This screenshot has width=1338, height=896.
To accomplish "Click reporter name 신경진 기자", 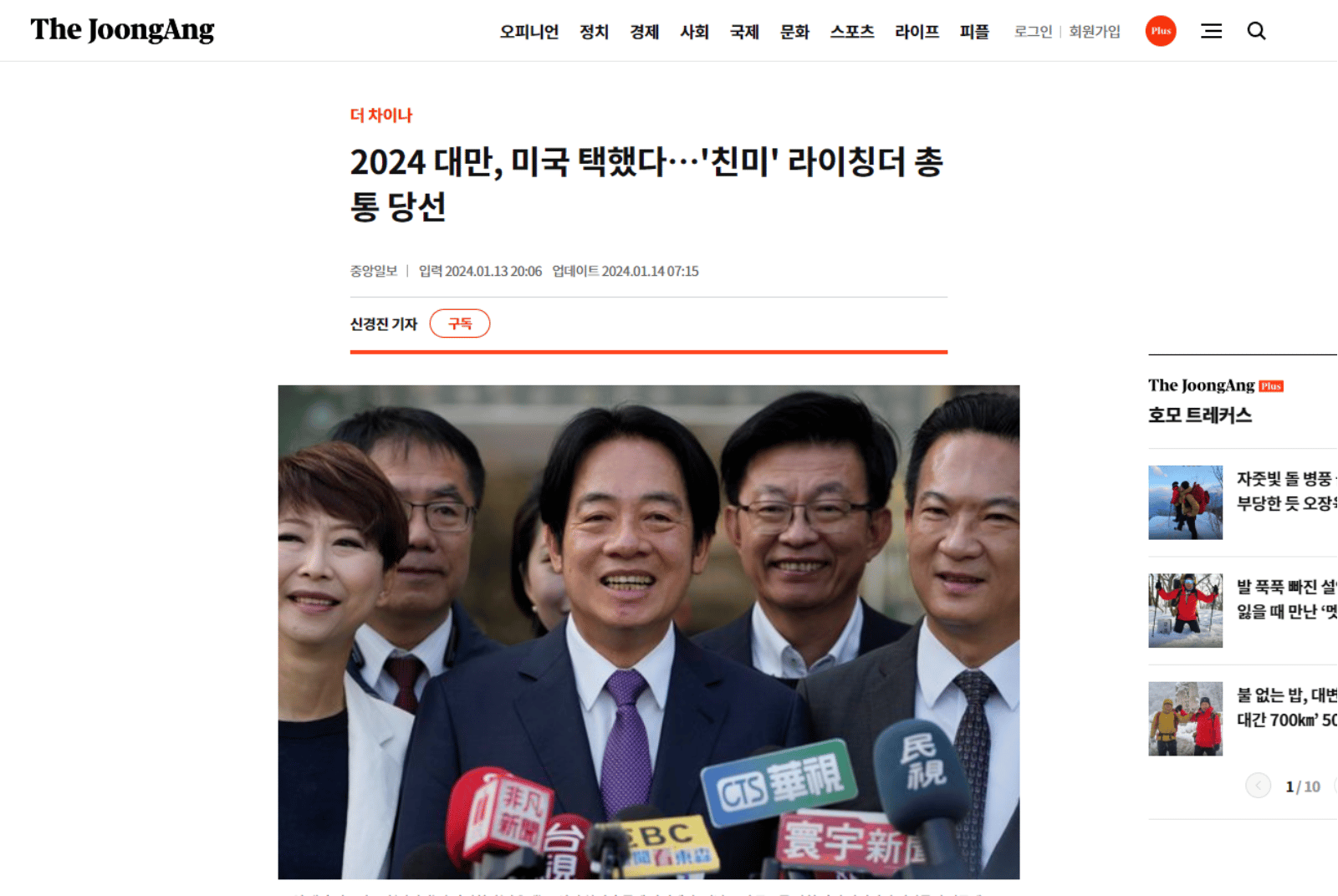I will [383, 323].
